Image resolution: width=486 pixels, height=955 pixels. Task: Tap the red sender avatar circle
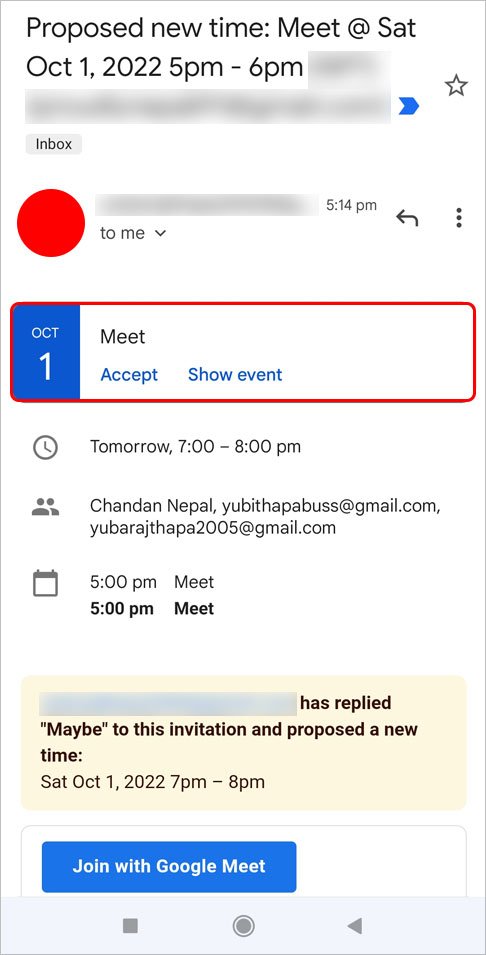tap(51, 222)
